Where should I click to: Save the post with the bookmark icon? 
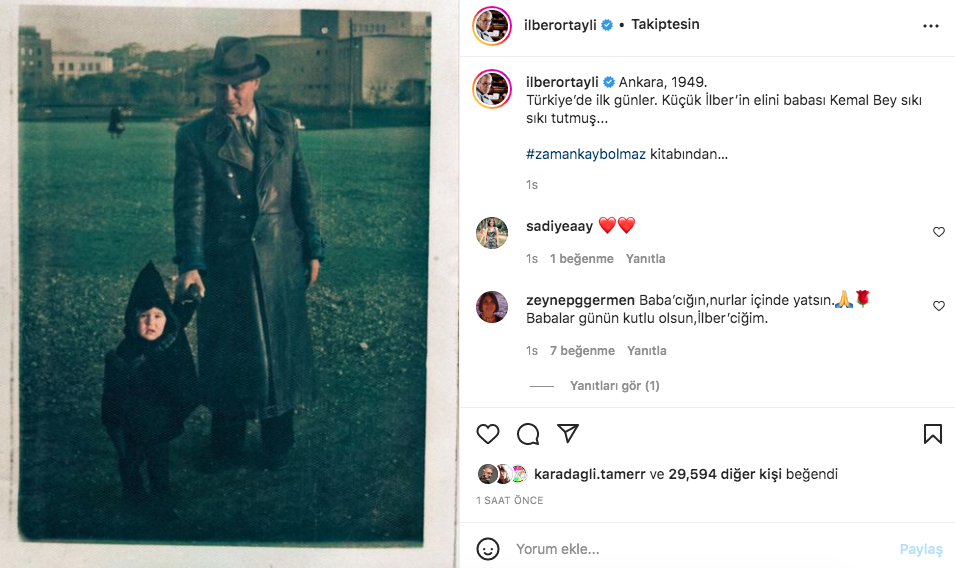click(x=932, y=434)
